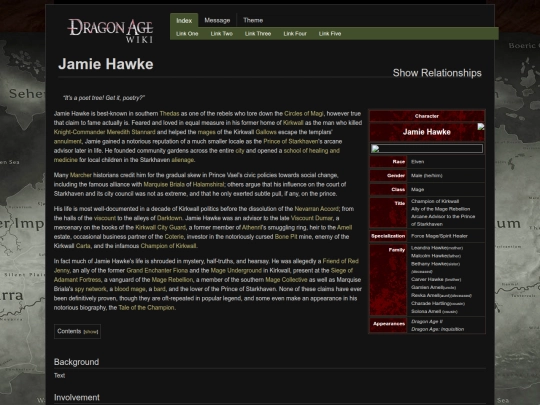Click the Background section heading
The height and width of the screenshot is (405, 540).
pos(76,362)
